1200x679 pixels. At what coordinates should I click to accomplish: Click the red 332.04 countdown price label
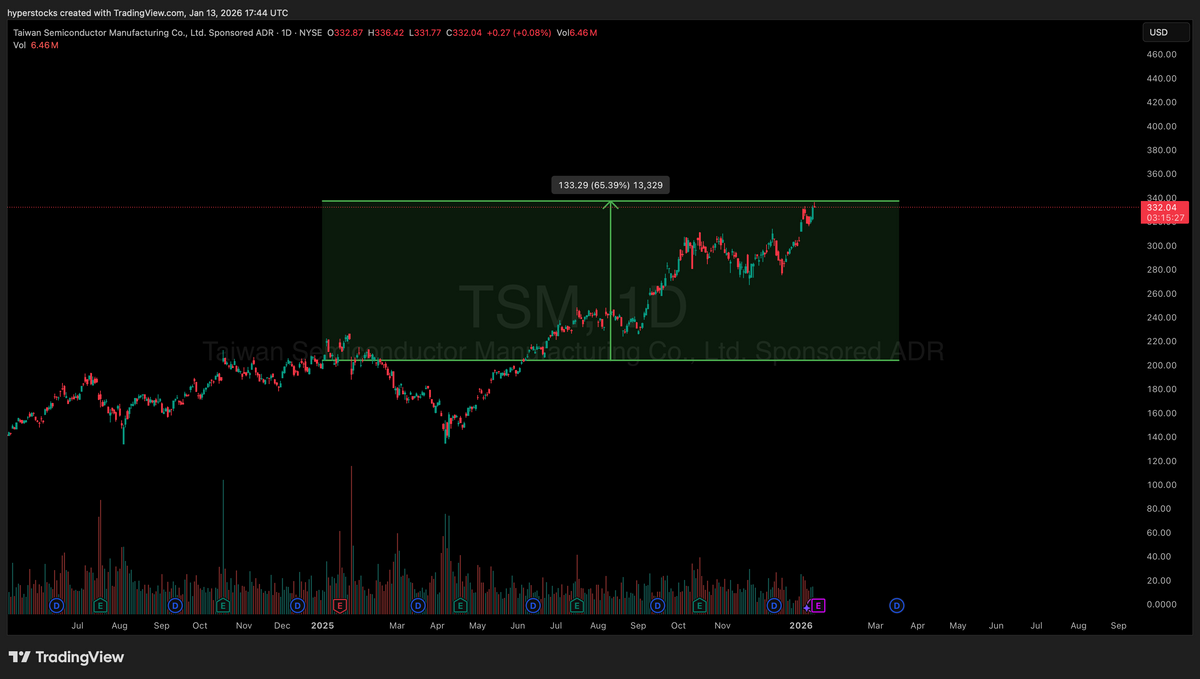point(1163,212)
